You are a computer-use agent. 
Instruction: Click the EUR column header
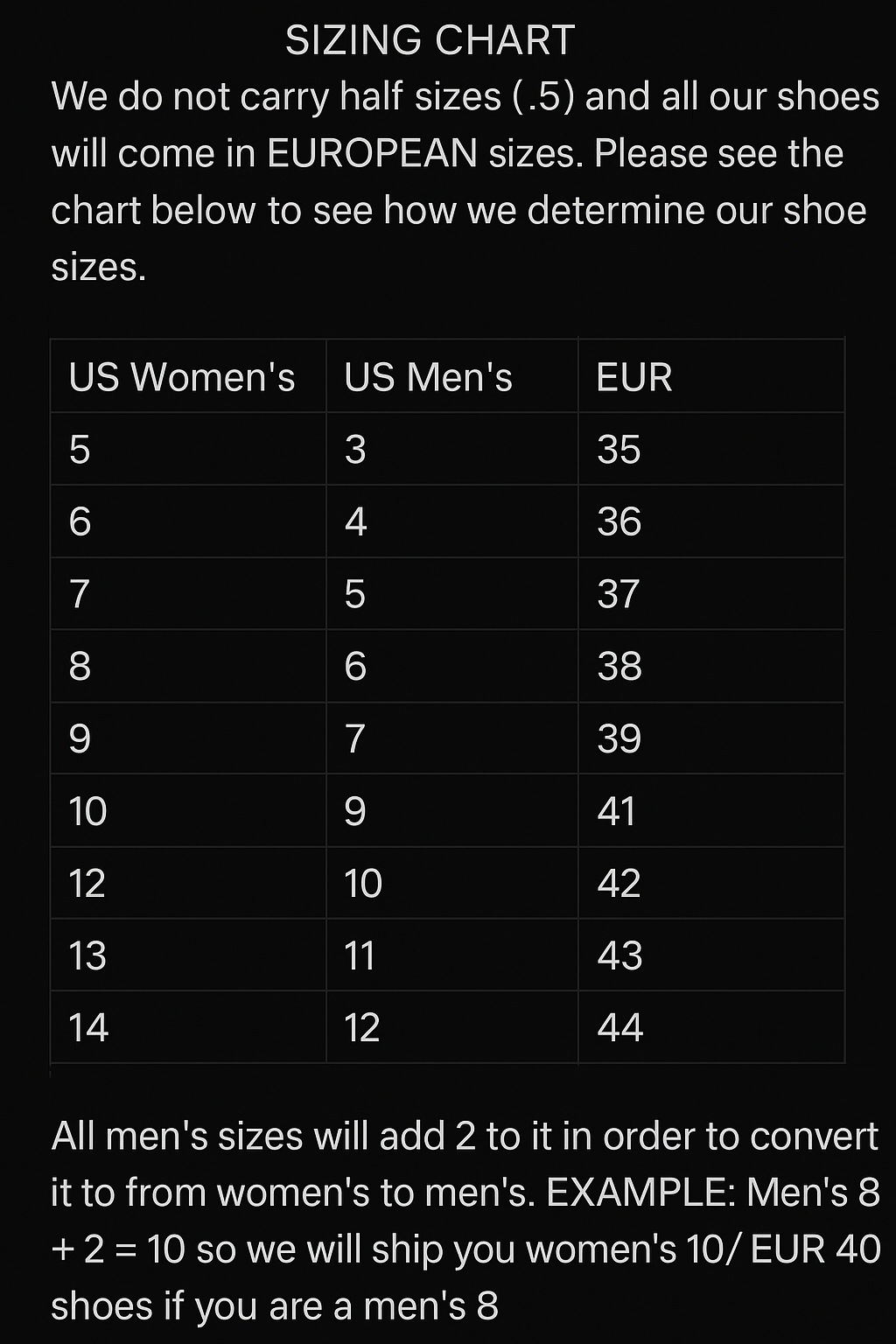(633, 377)
